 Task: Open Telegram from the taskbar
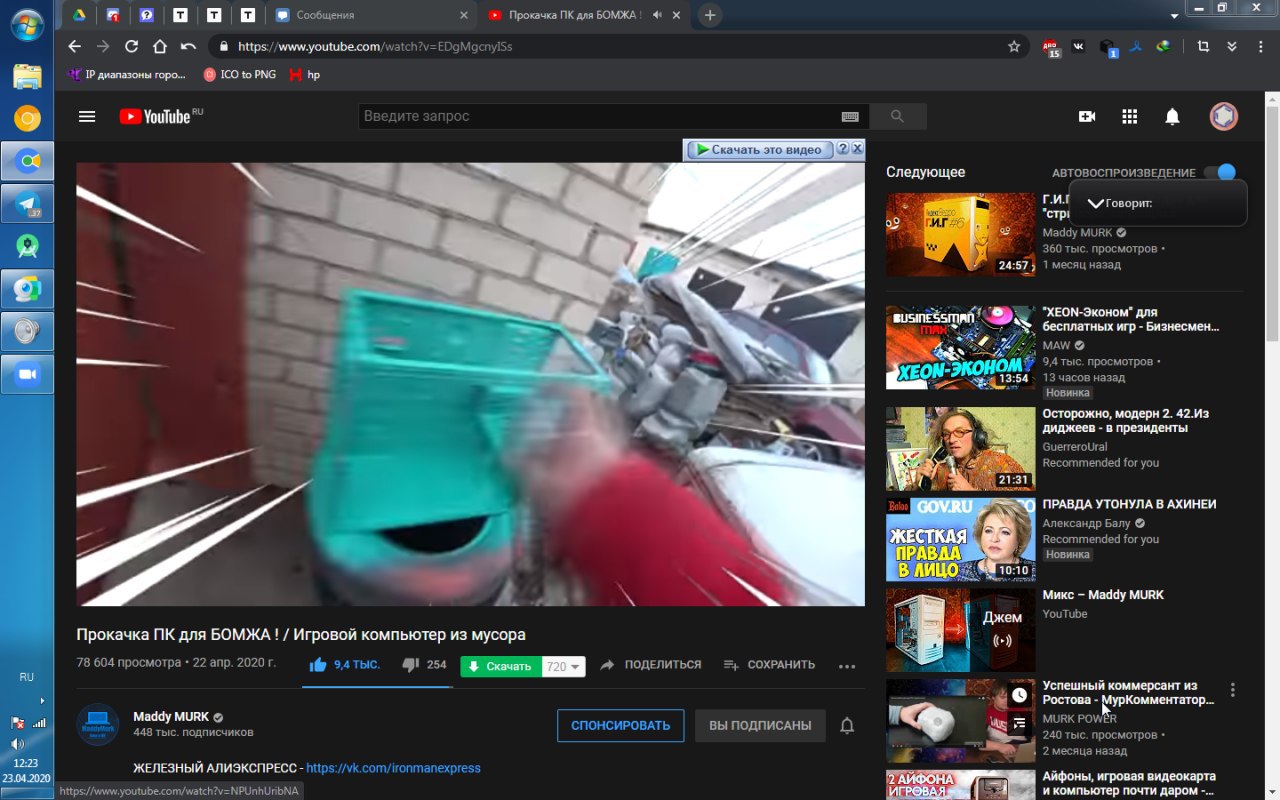(27, 204)
